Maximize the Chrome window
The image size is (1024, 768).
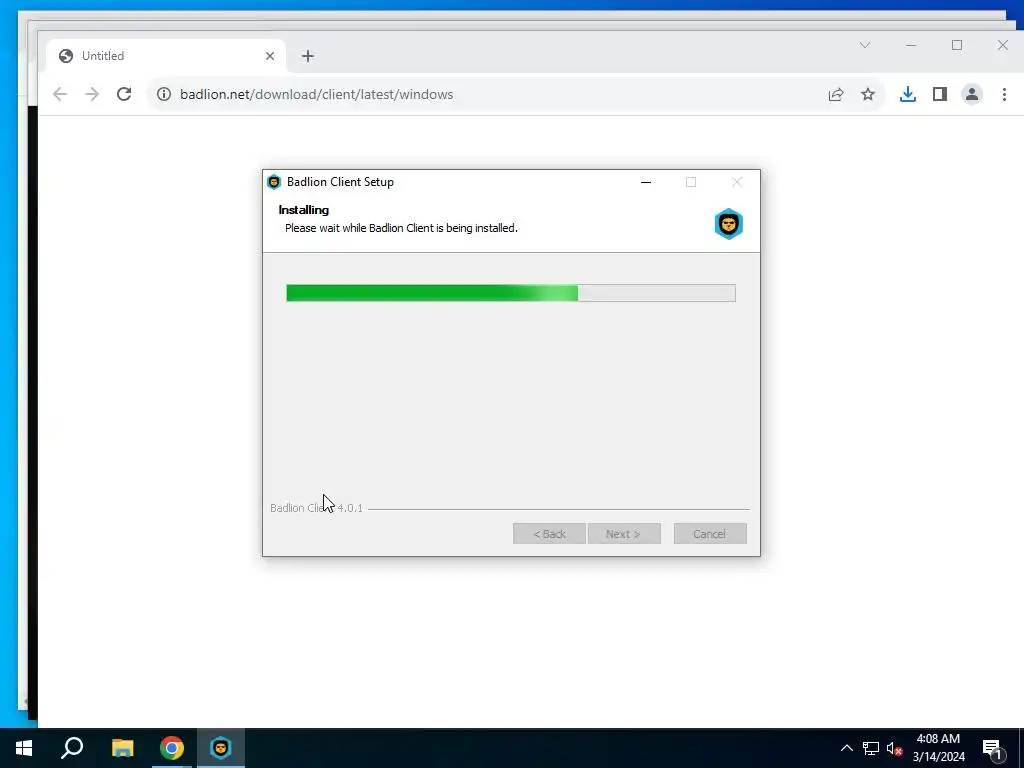point(957,45)
